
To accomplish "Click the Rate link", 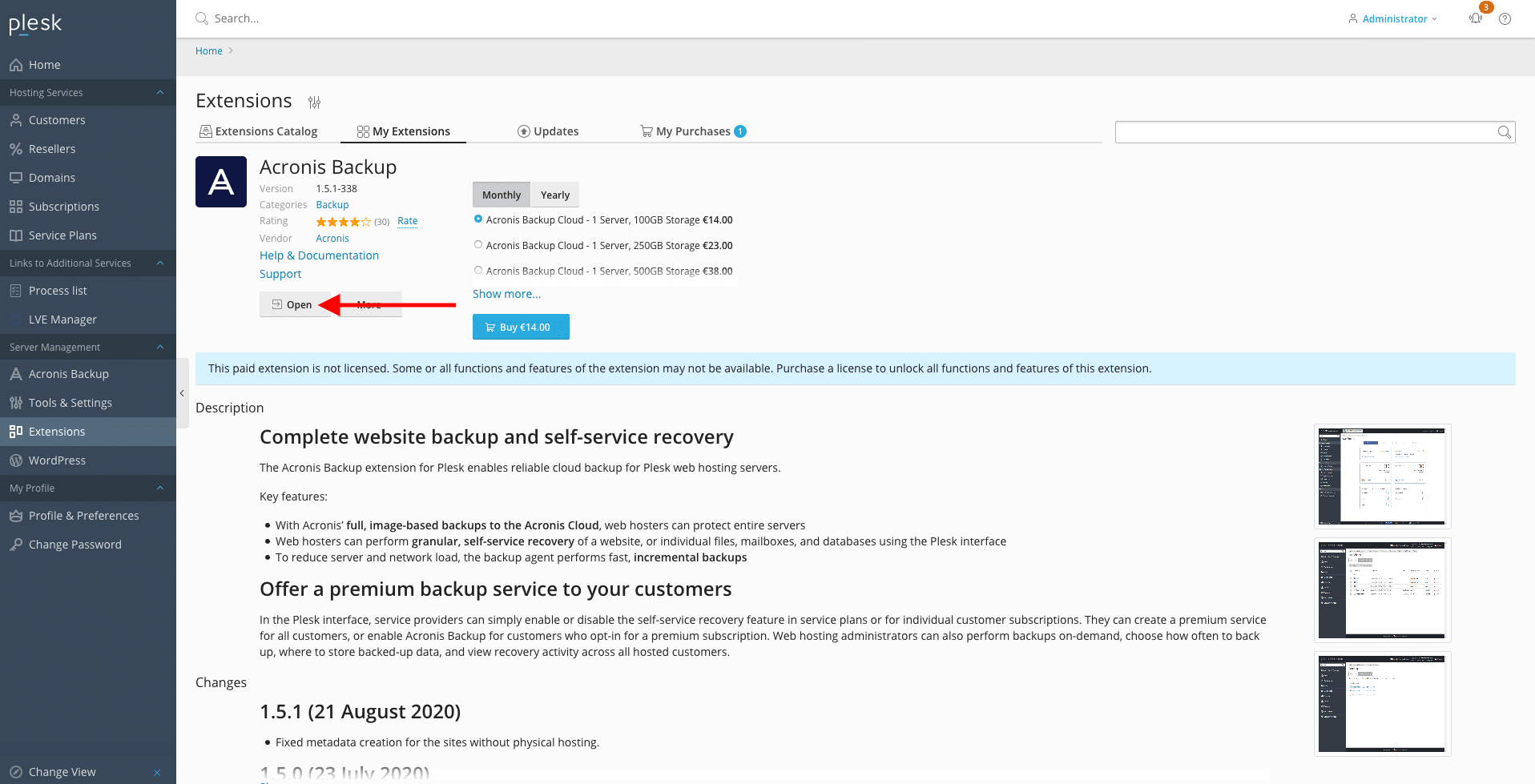I will 408,221.
